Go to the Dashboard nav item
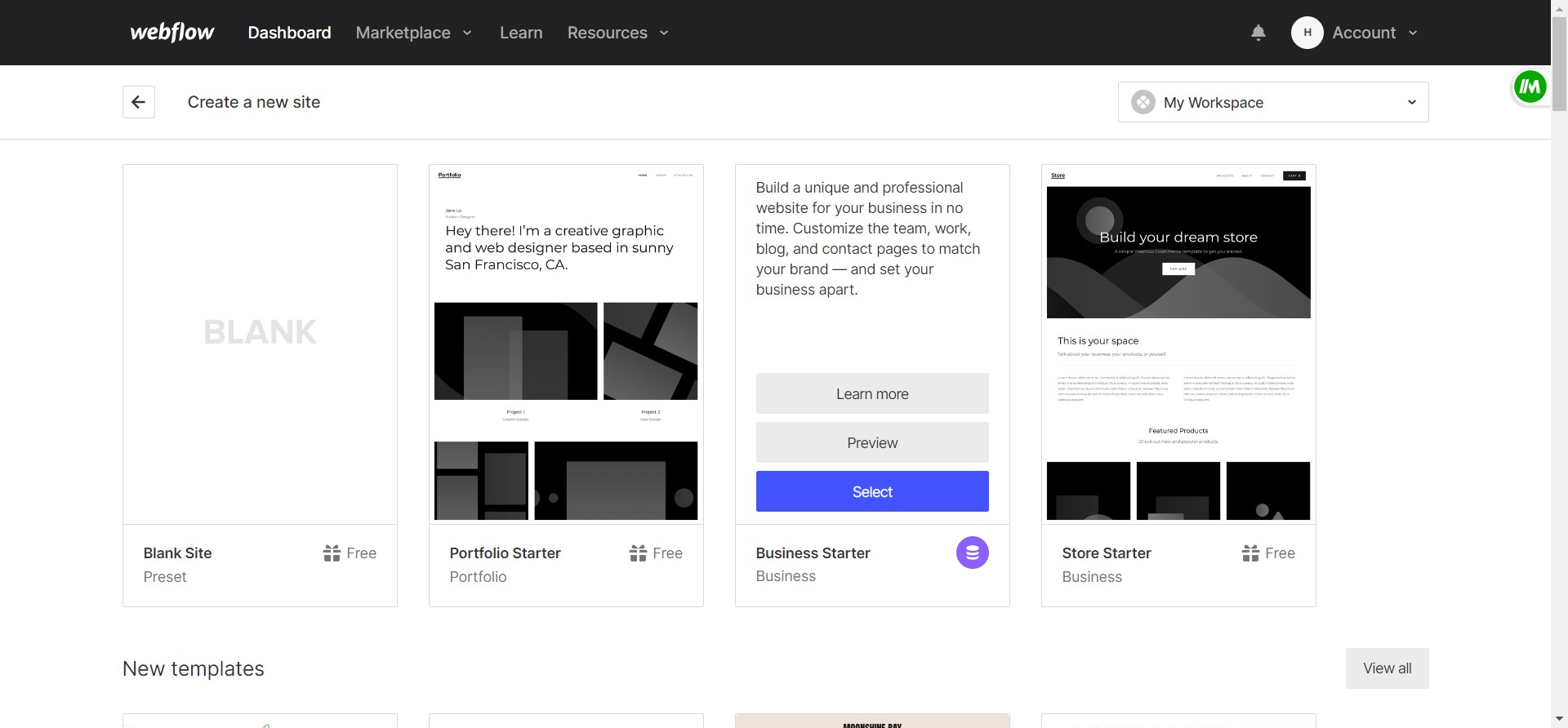This screenshot has width=1568, height=728. point(289,33)
